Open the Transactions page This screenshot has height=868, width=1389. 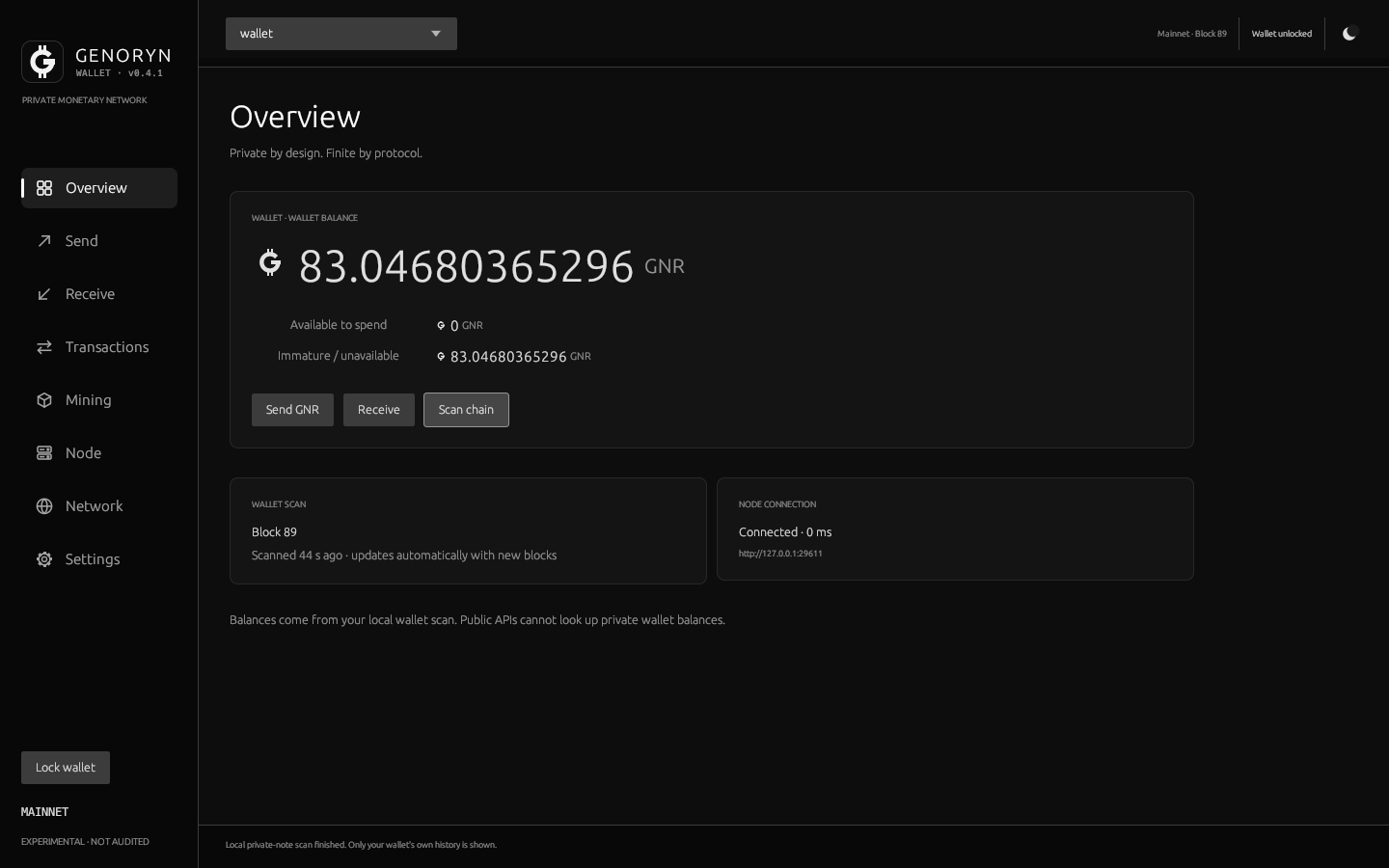pyautogui.click(x=99, y=347)
